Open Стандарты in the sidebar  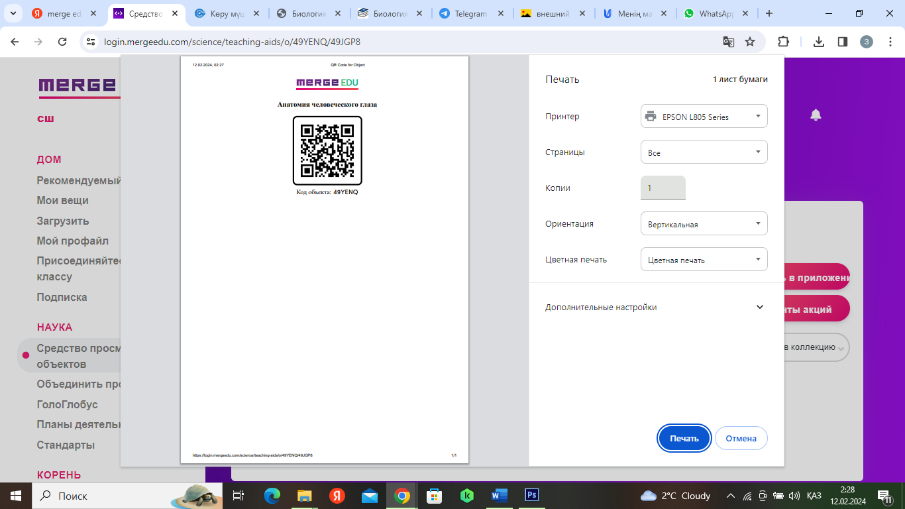click(65, 445)
